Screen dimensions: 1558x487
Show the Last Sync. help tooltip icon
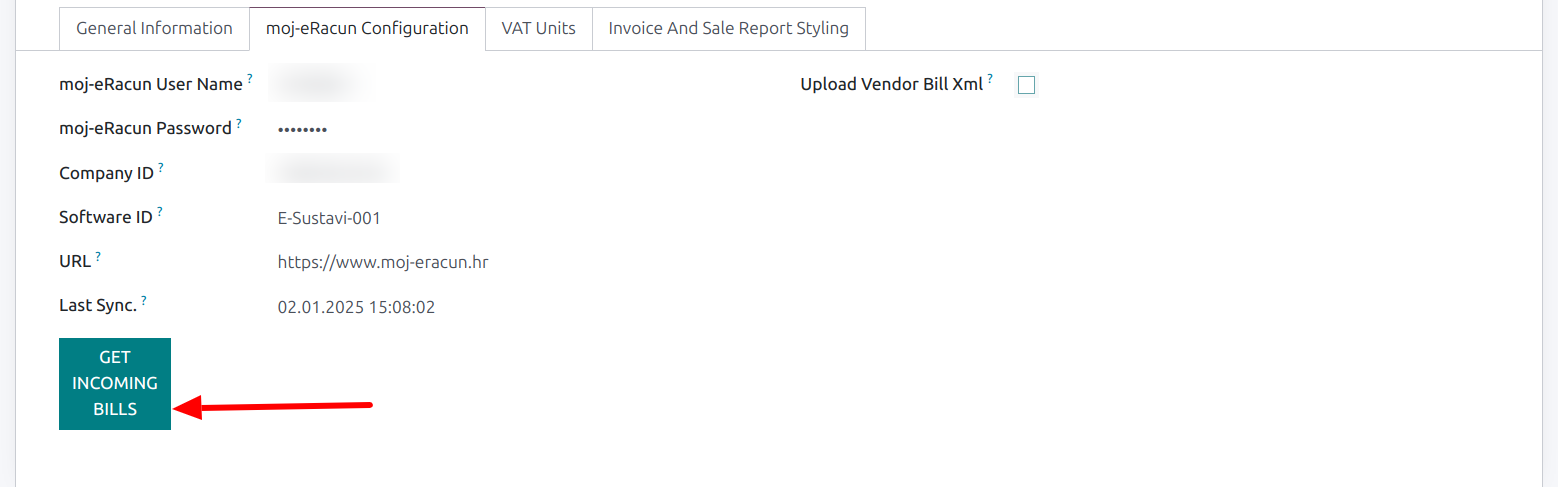click(x=144, y=299)
